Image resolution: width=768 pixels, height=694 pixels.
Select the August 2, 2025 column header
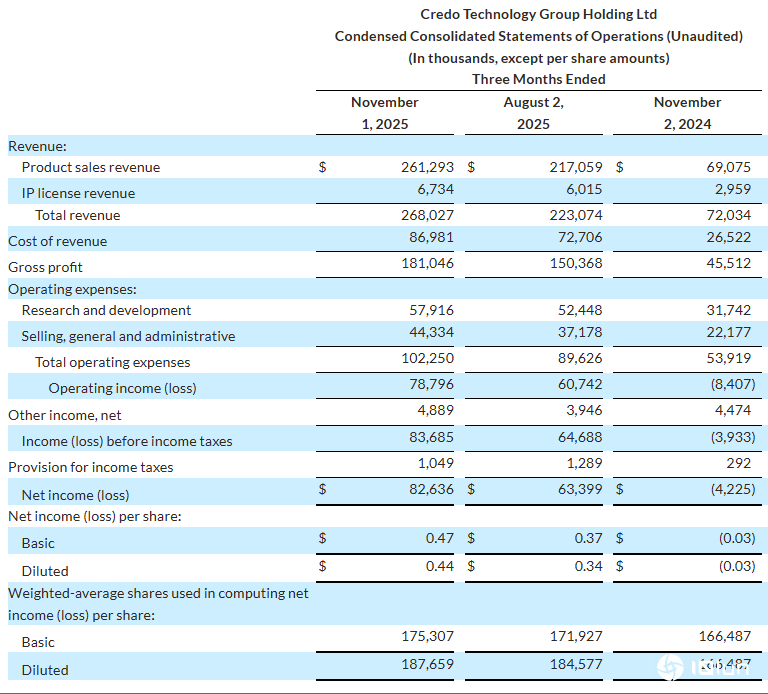coord(533,113)
